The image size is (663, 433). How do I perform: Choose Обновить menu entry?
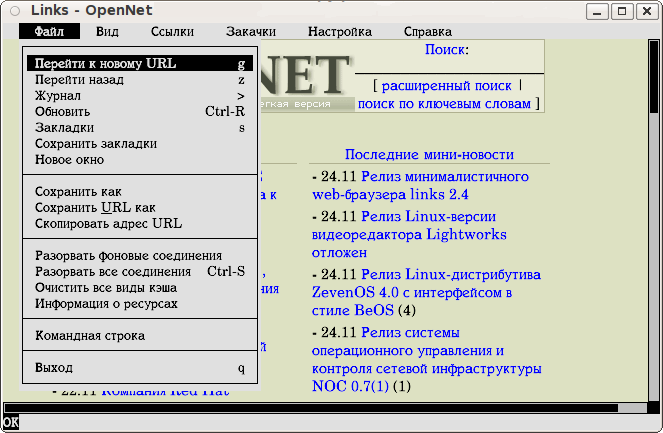click(140, 112)
